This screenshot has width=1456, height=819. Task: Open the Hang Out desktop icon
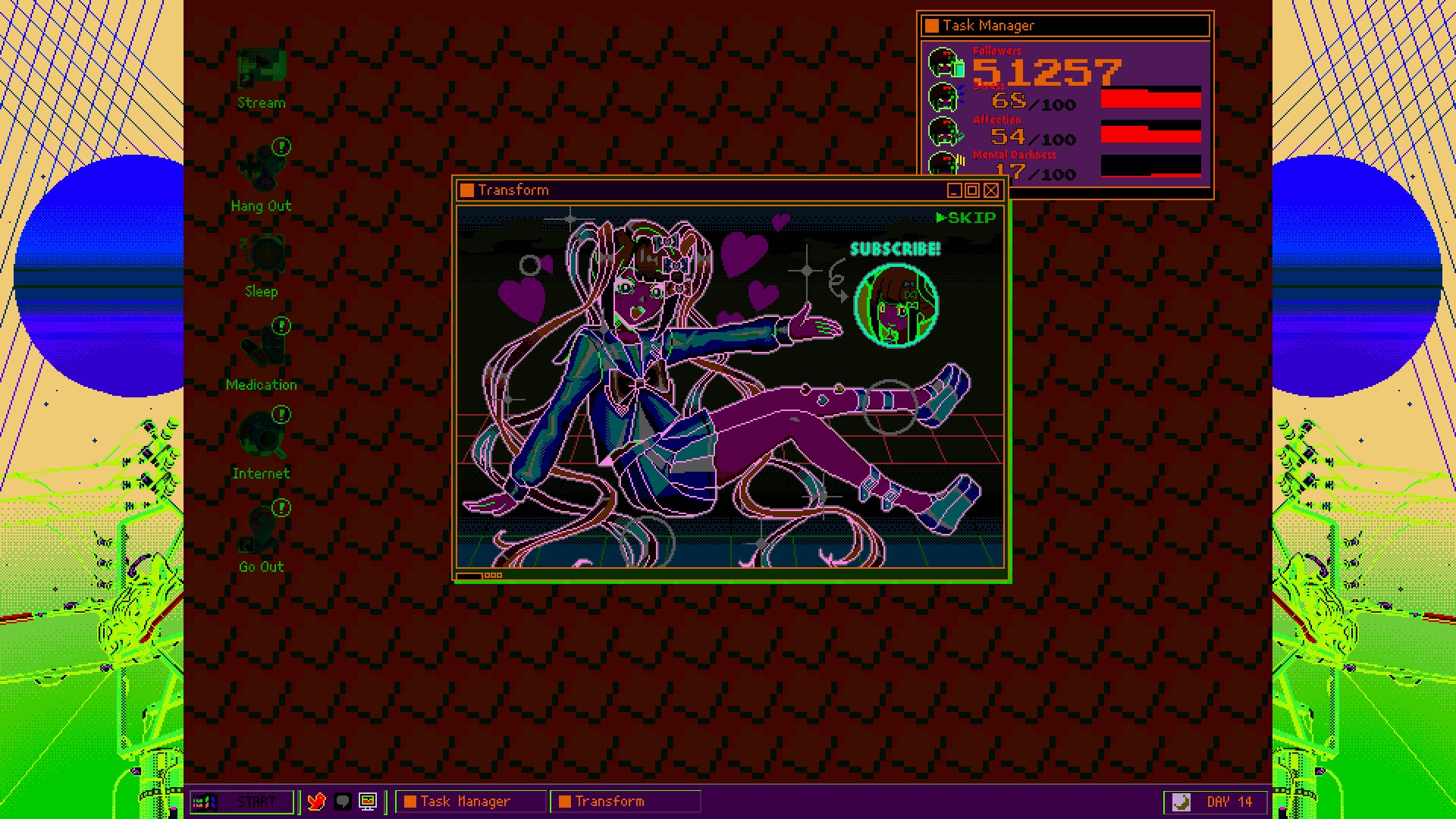(262, 168)
